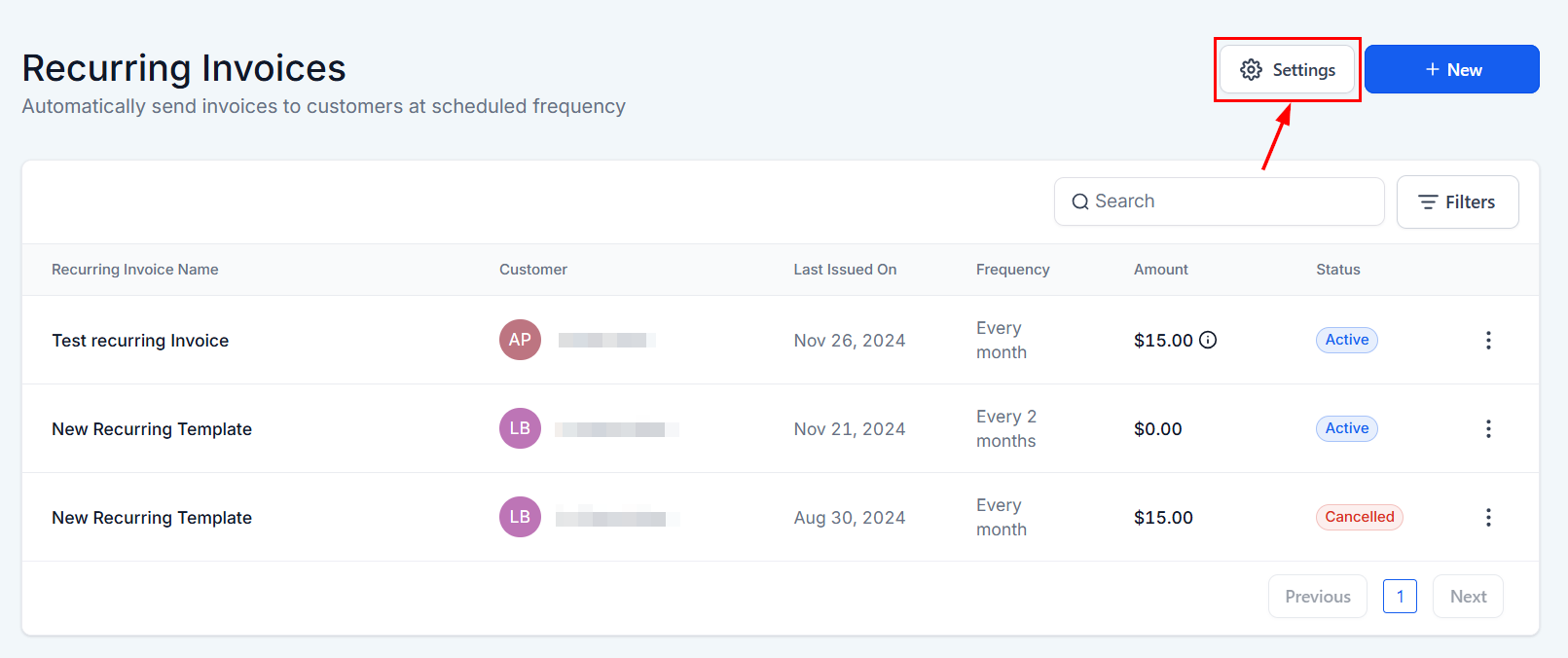This screenshot has width=1568, height=658.
Task: Click LB avatar in Nov 21 row
Action: 520,428
